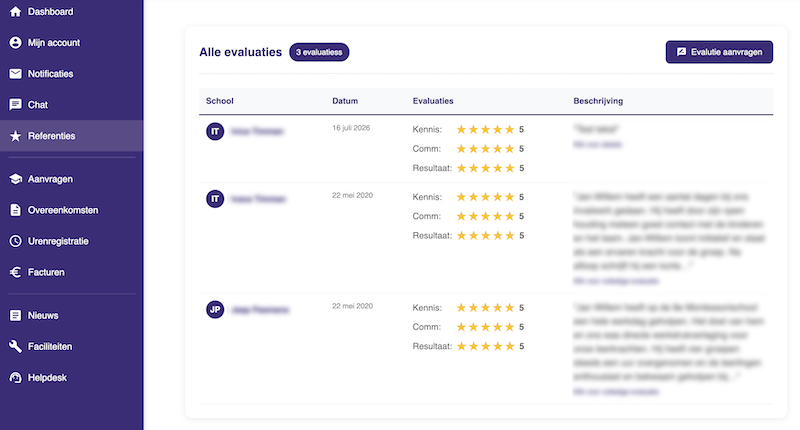
Task: Click the Alle evaluaties heading
Action: 240,52
